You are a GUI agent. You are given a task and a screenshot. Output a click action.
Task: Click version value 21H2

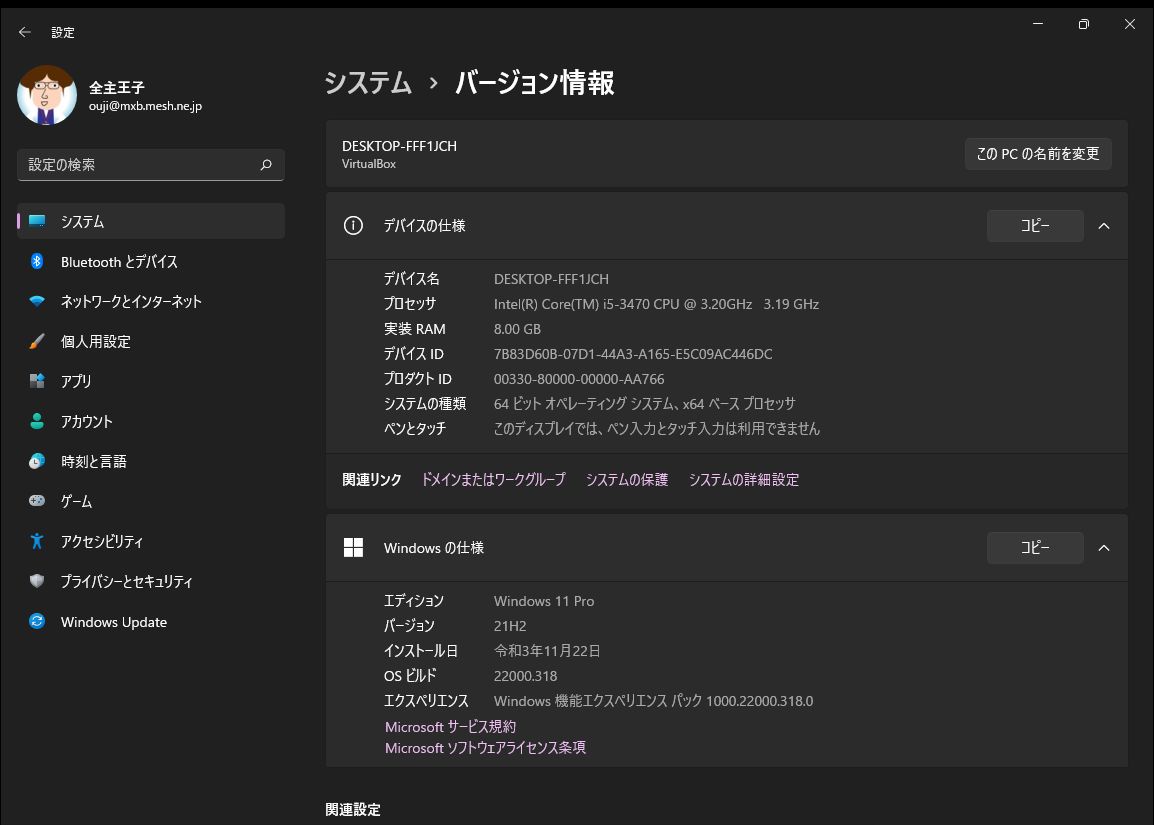point(510,626)
